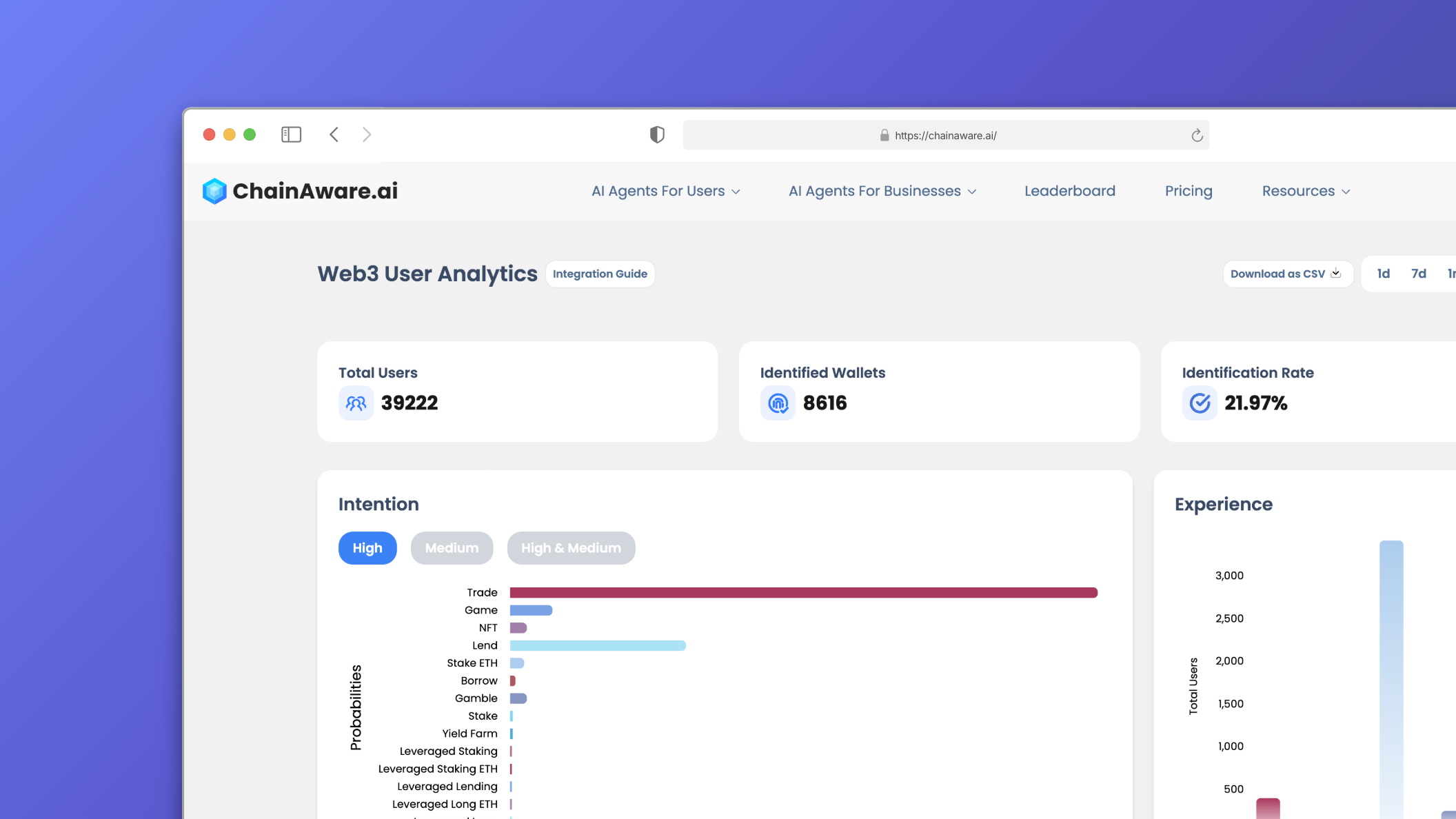Open the Integration Guide
1456x819 pixels.
(600, 274)
